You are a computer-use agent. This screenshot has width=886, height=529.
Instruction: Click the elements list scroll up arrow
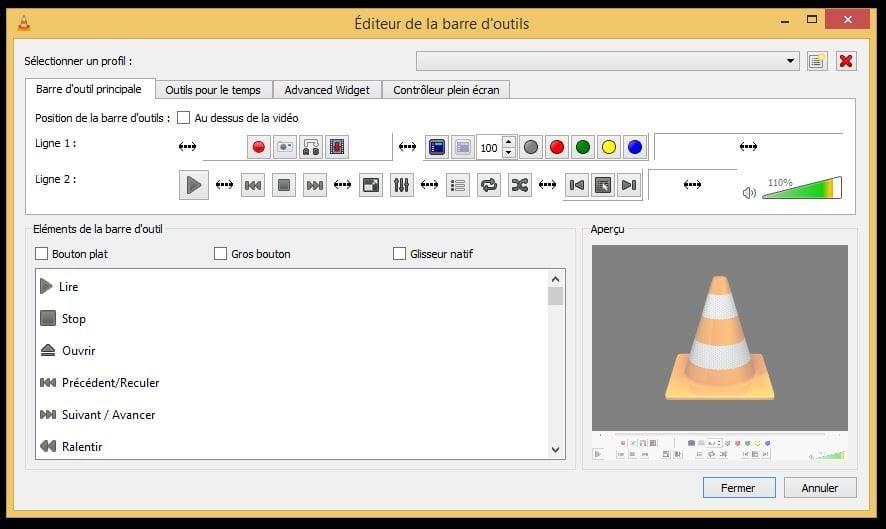(x=555, y=279)
